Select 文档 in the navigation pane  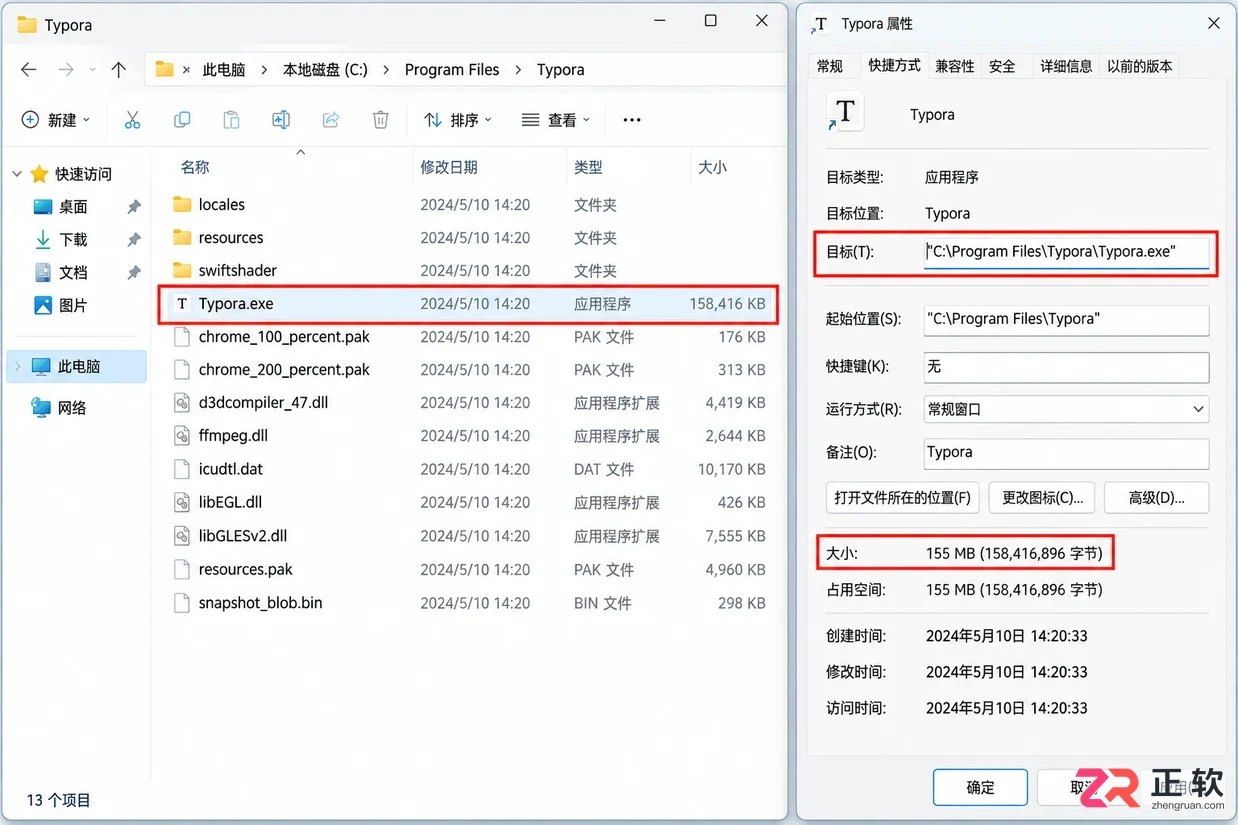[x=73, y=272]
